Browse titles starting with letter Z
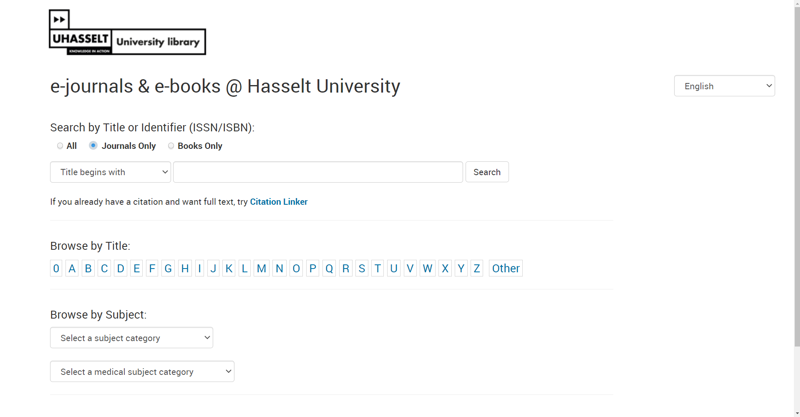This screenshot has height=417, width=800. [x=477, y=268]
